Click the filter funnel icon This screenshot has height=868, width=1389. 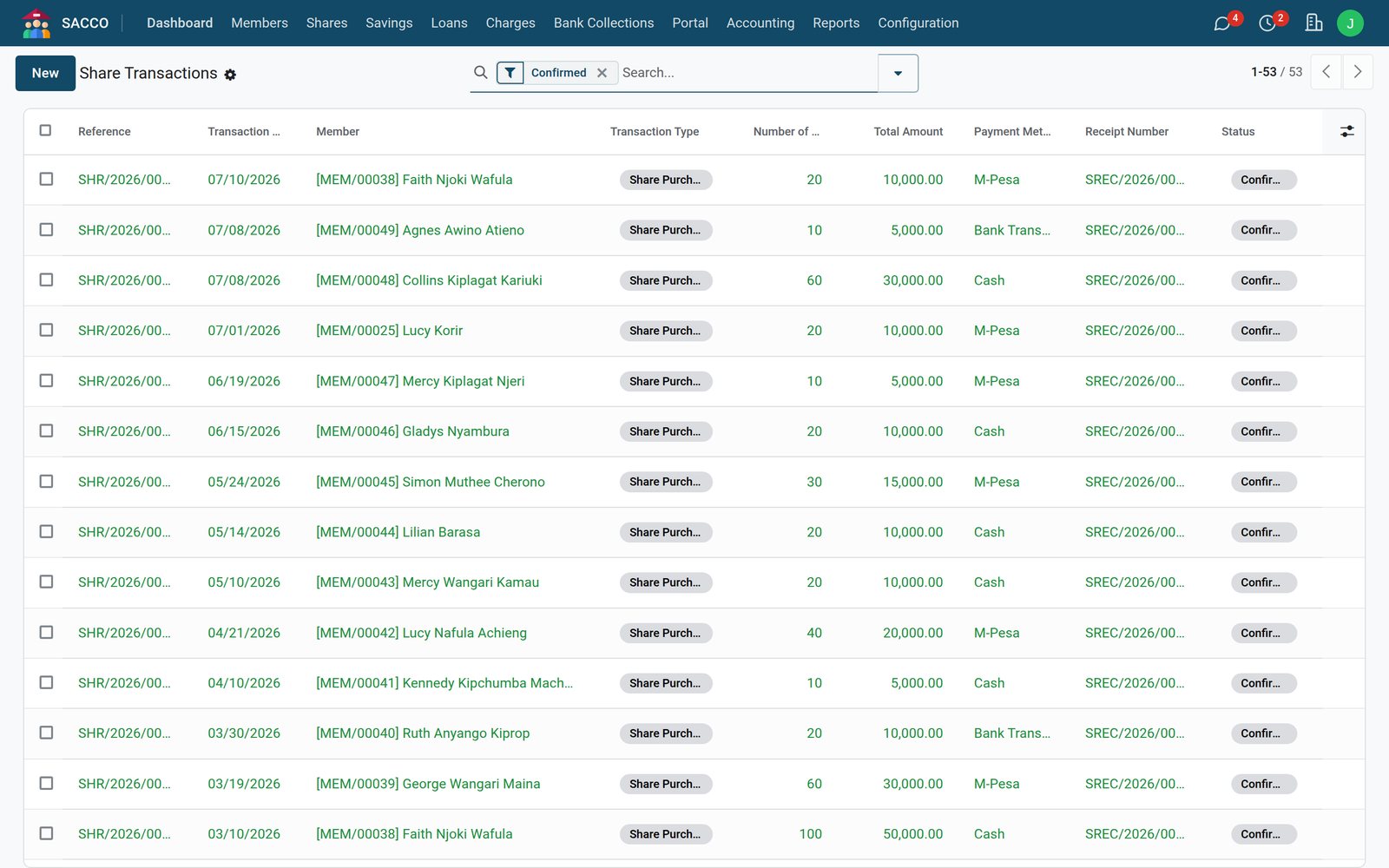510,73
